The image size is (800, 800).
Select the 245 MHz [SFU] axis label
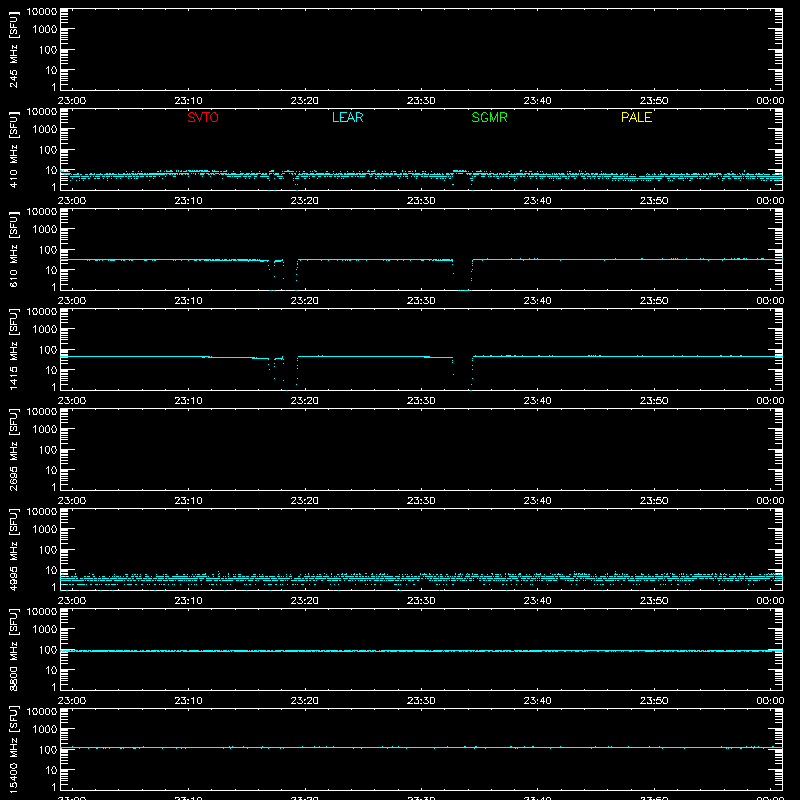click(13, 49)
